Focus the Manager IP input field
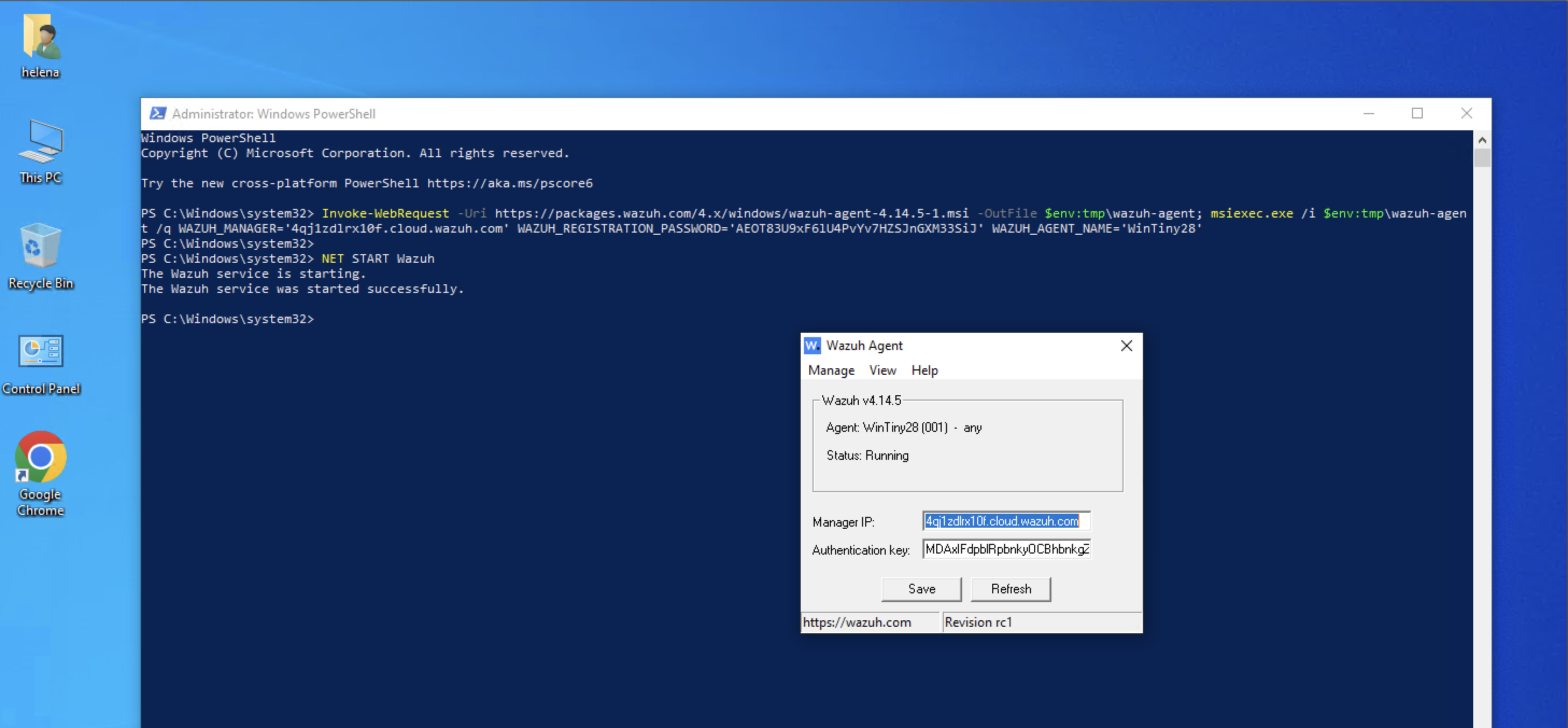1568x728 pixels. pyautogui.click(x=1006, y=521)
